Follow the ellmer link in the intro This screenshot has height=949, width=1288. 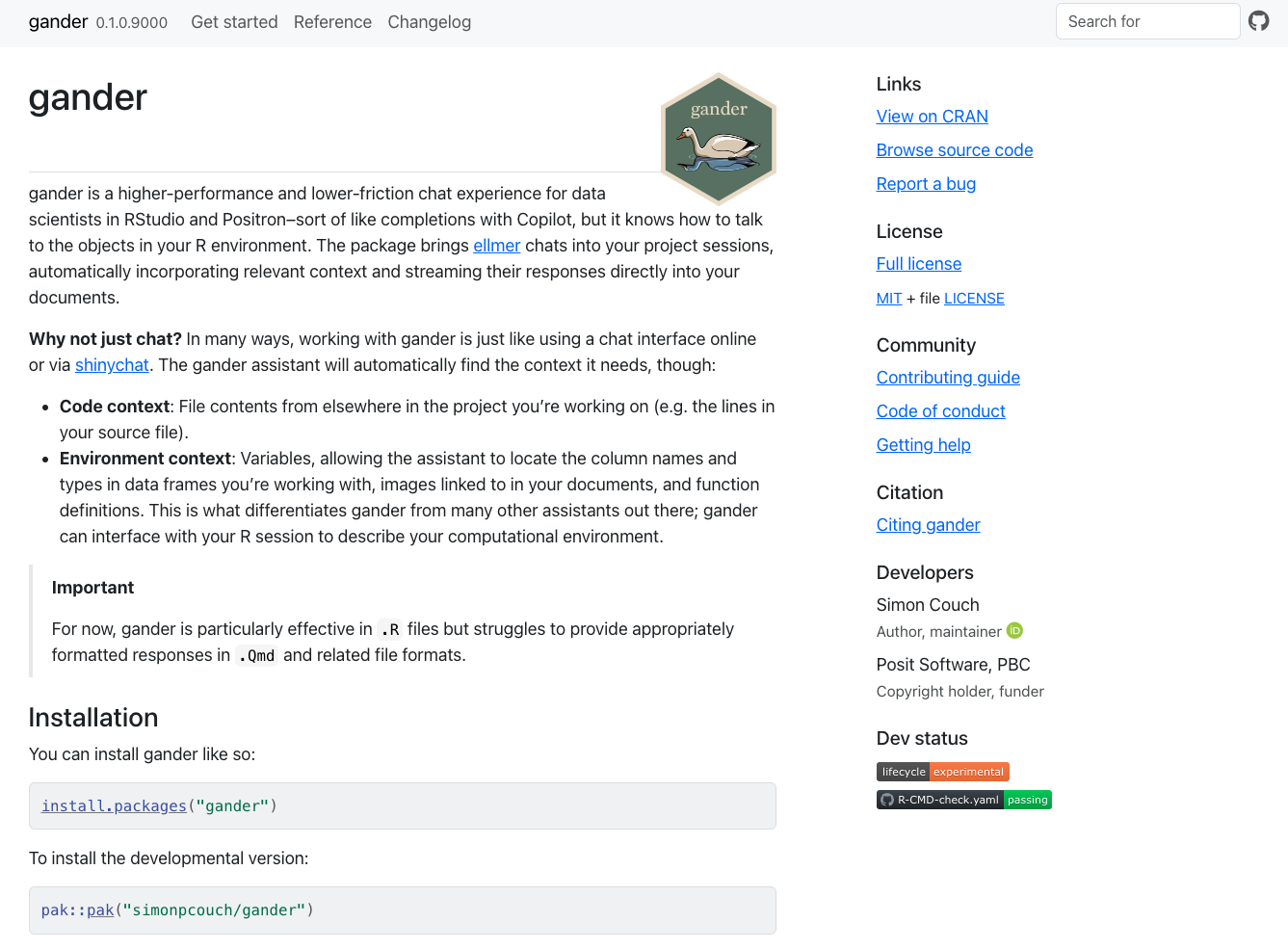click(496, 246)
